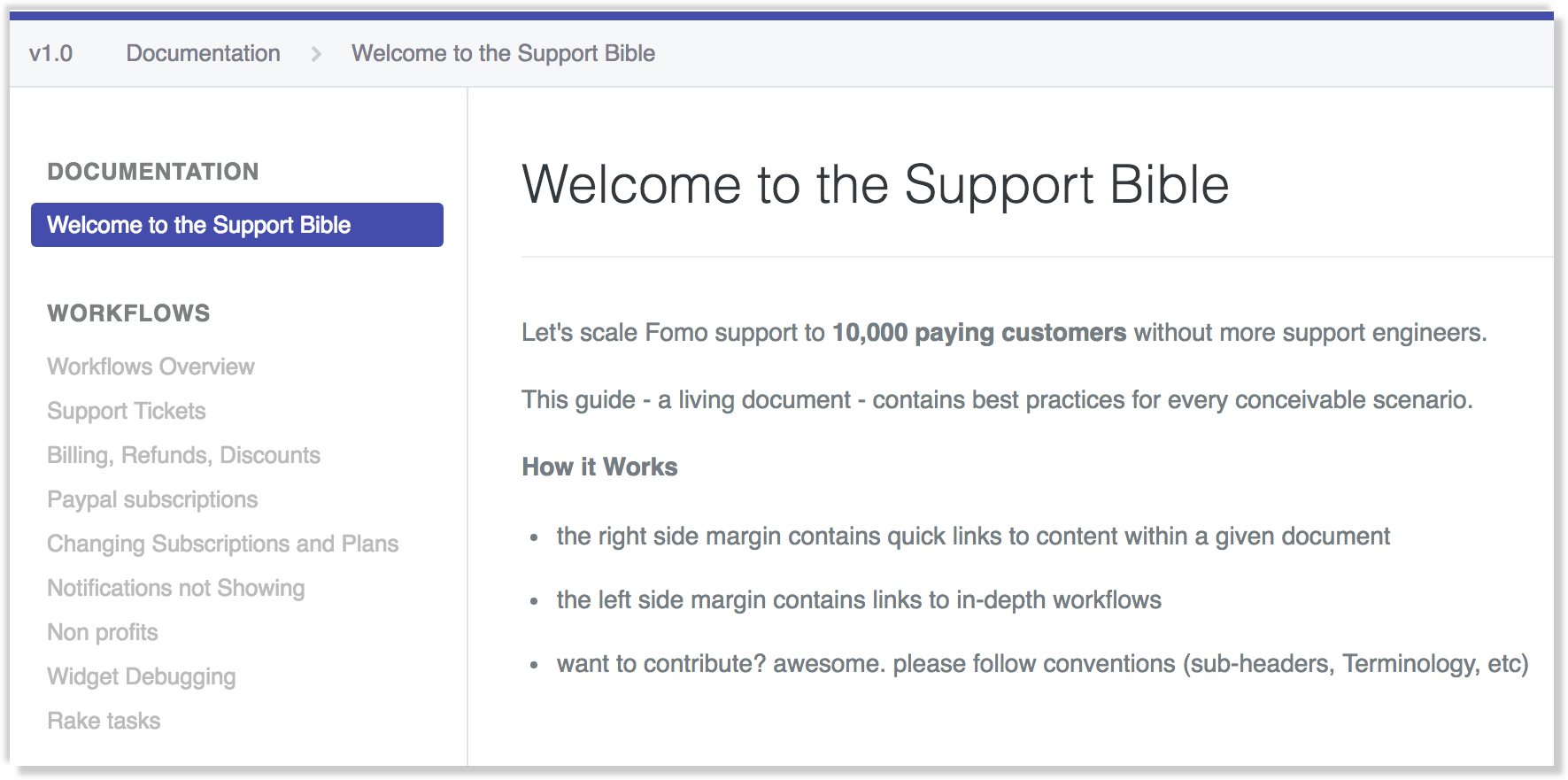Viewport: 1568px width, 780px height.
Task: Click the Documentation breadcrumb
Action: click(x=203, y=53)
